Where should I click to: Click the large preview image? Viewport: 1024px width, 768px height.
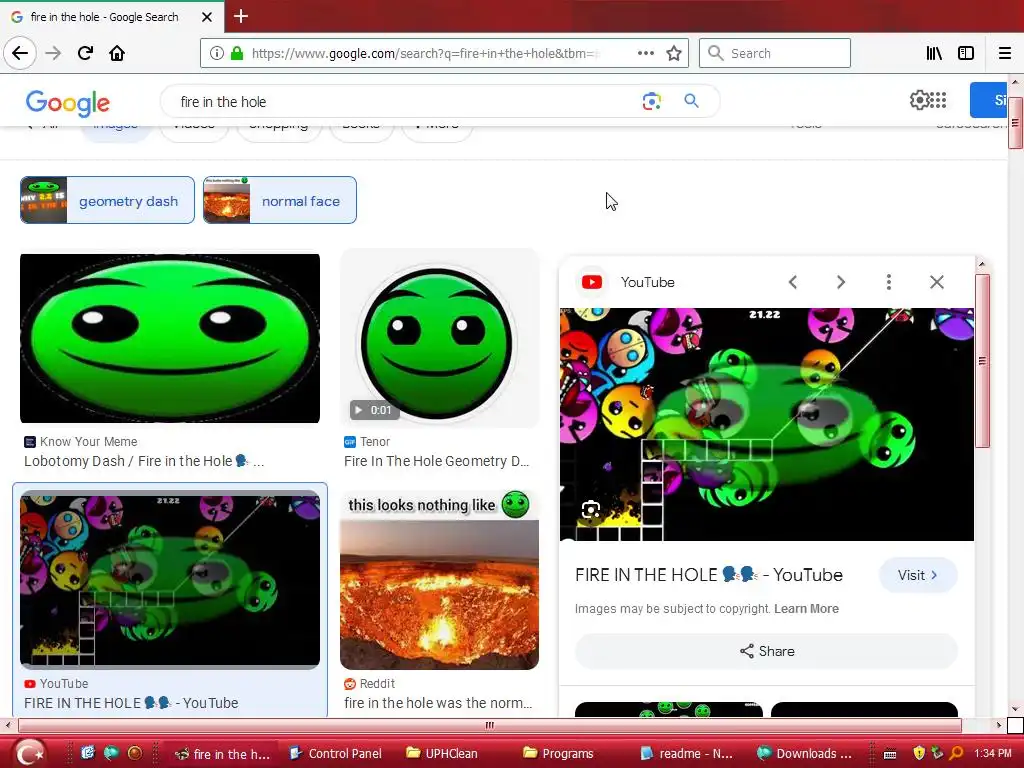coord(767,424)
